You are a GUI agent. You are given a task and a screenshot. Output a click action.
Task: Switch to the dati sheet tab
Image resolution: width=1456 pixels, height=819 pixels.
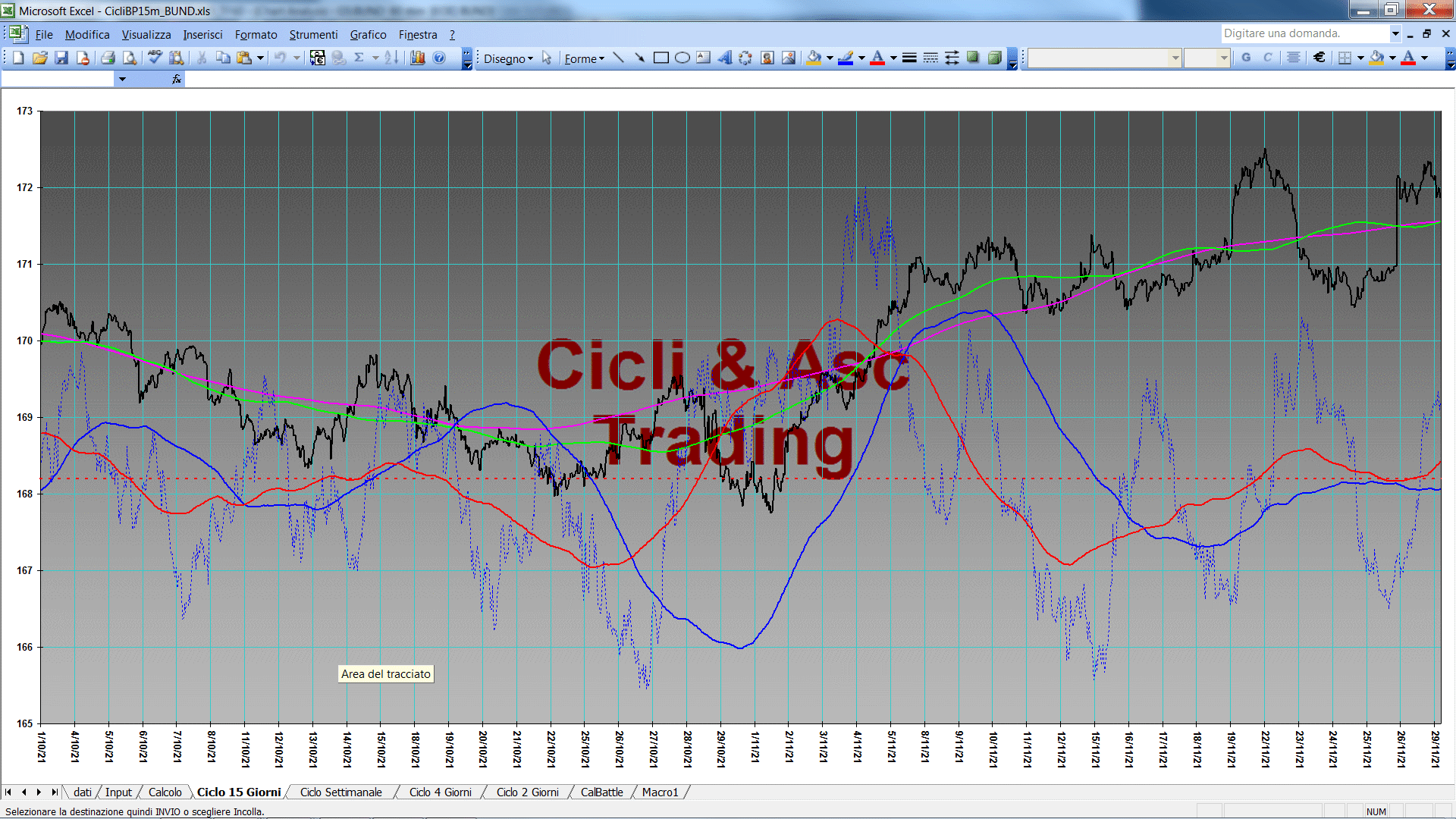click(x=82, y=792)
